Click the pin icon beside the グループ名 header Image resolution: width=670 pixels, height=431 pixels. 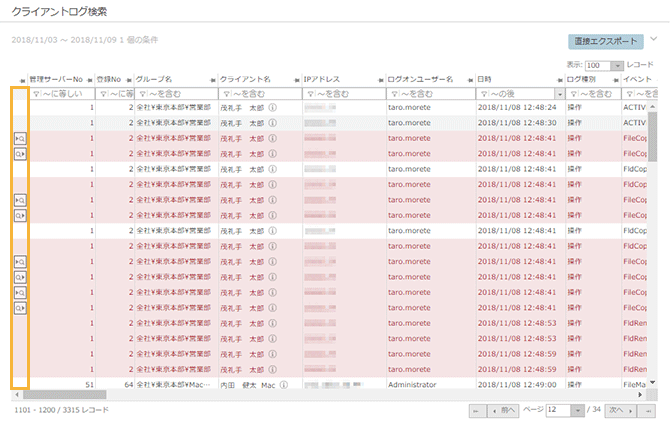click(129, 79)
